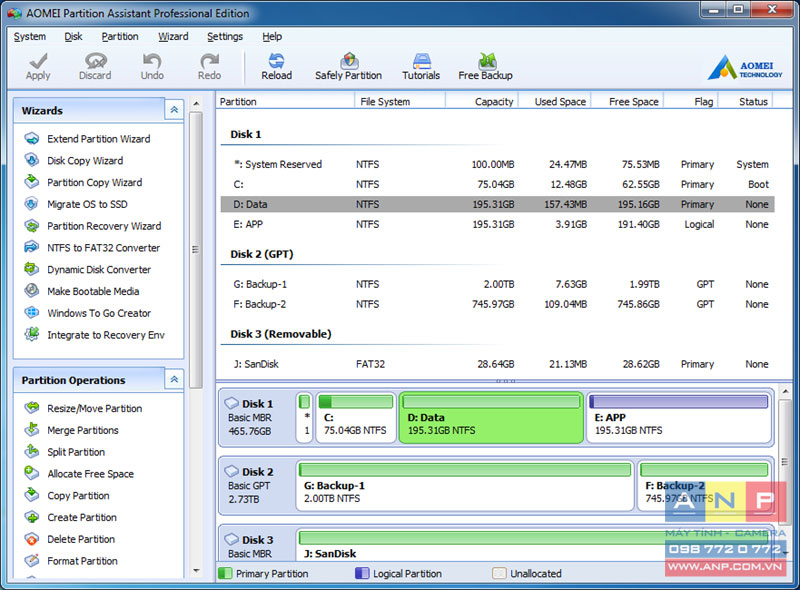Select the small system reserved block on Disk 1

tap(305, 417)
